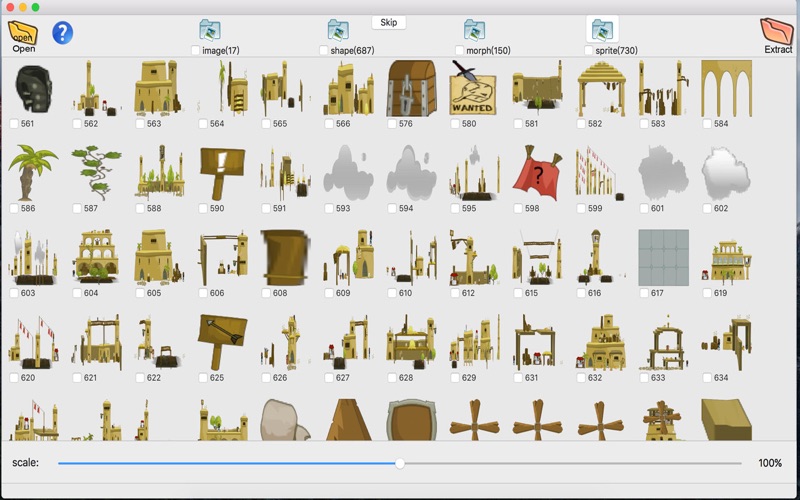Tick the checkbox for sprite 634

coord(707,378)
